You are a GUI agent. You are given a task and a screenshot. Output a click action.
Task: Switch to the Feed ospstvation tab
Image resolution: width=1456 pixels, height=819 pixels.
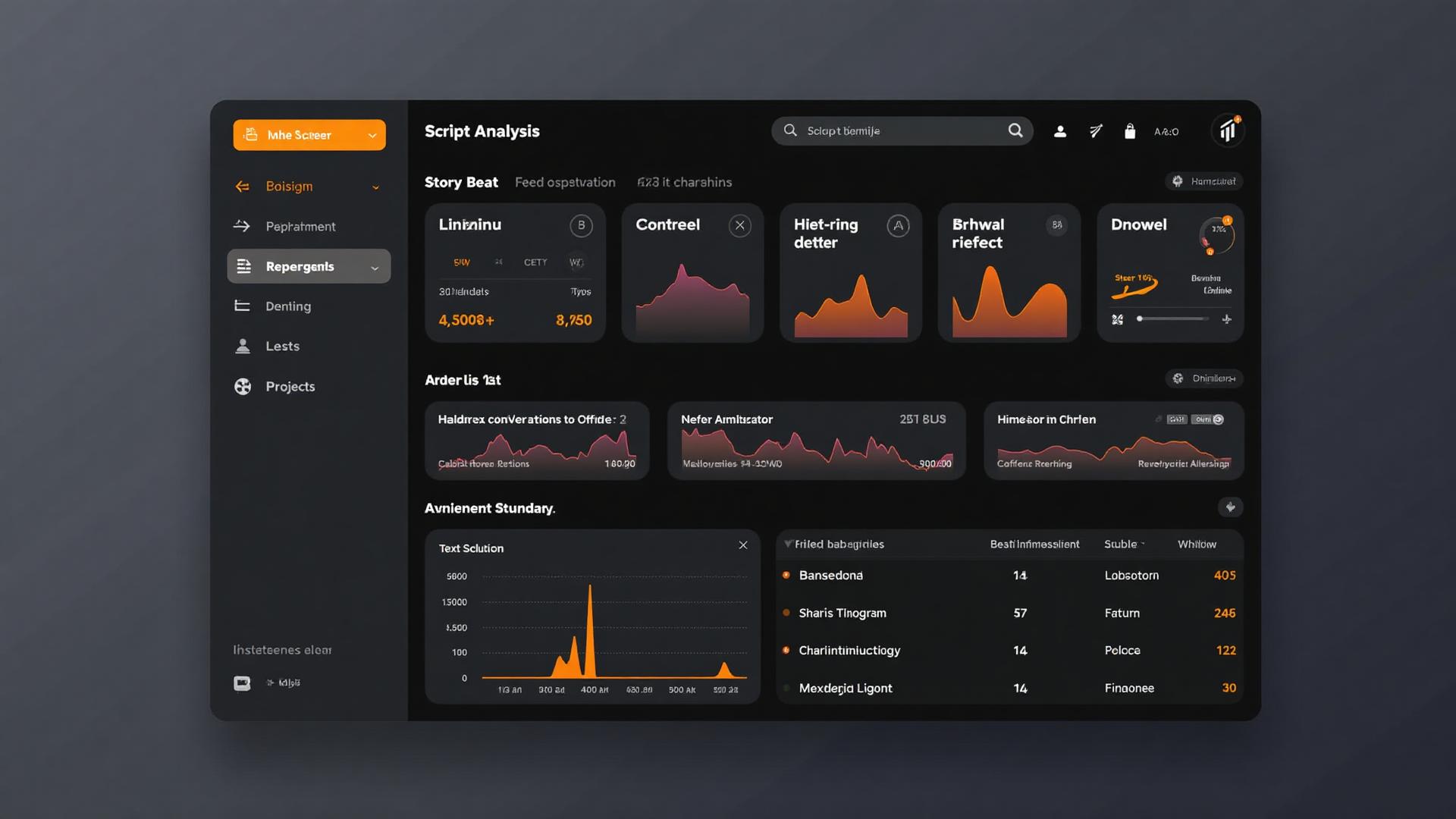(565, 182)
